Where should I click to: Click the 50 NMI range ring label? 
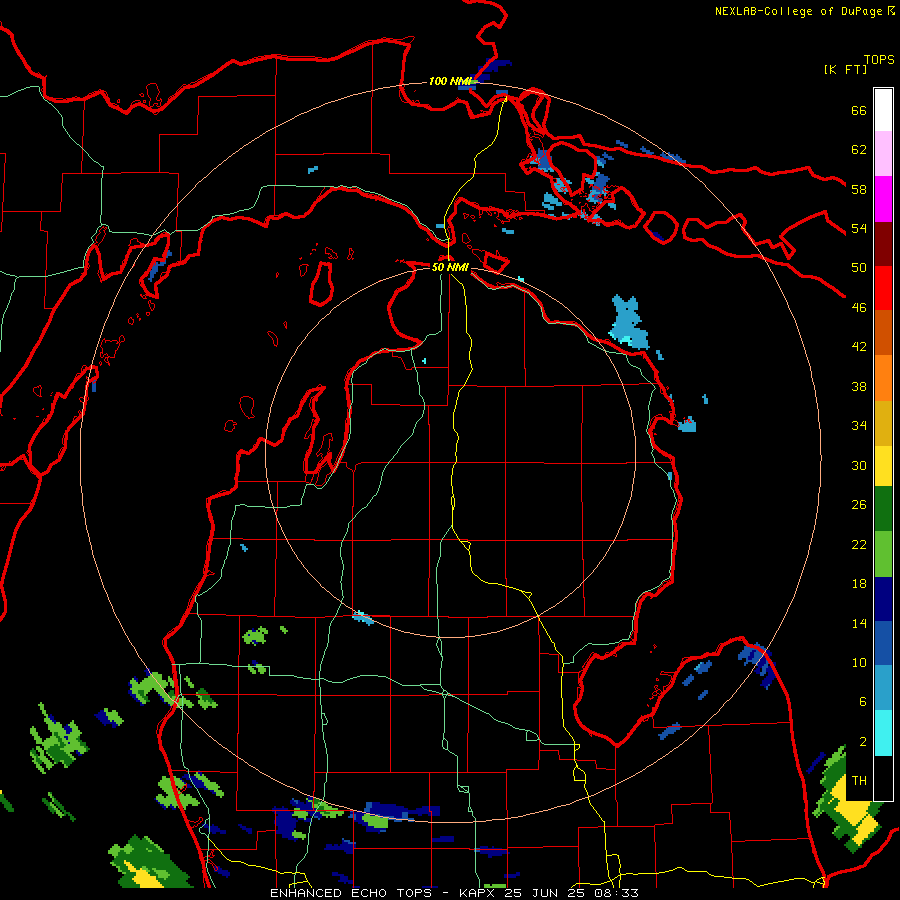click(x=450, y=267)
